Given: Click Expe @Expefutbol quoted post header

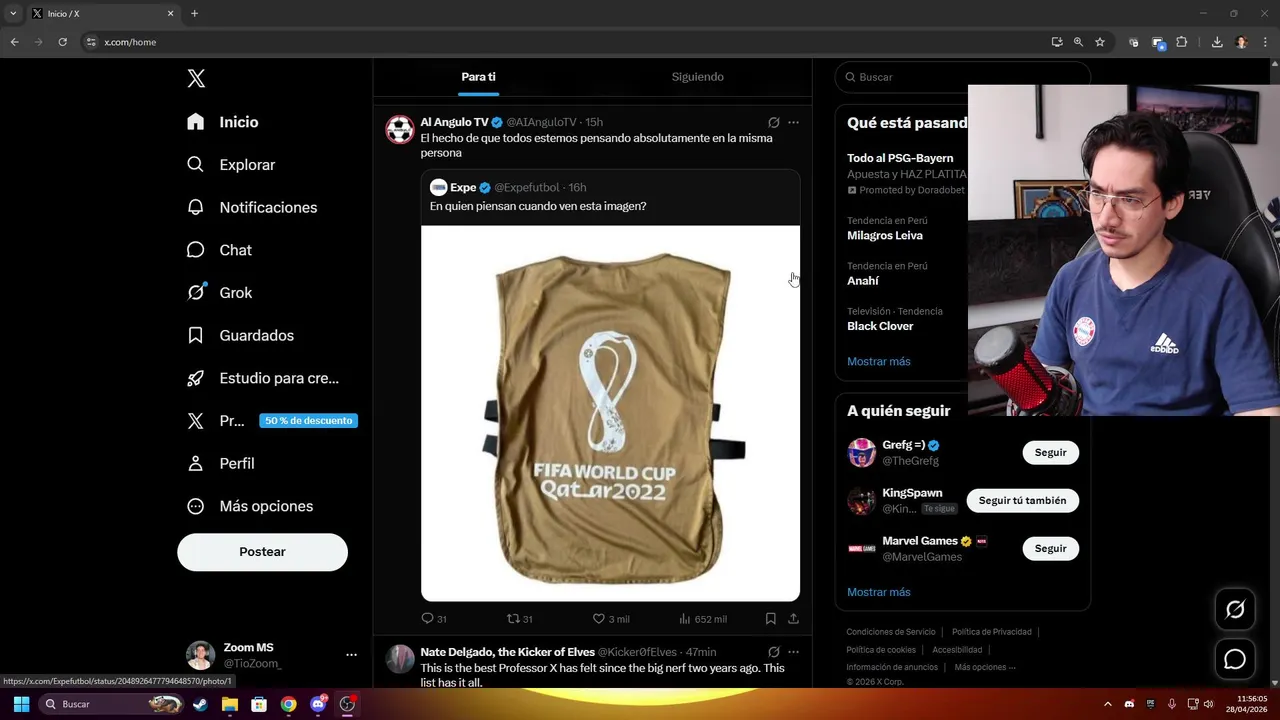Looking at the screenshot, I should pyautogui.click(x=509, y=187).
